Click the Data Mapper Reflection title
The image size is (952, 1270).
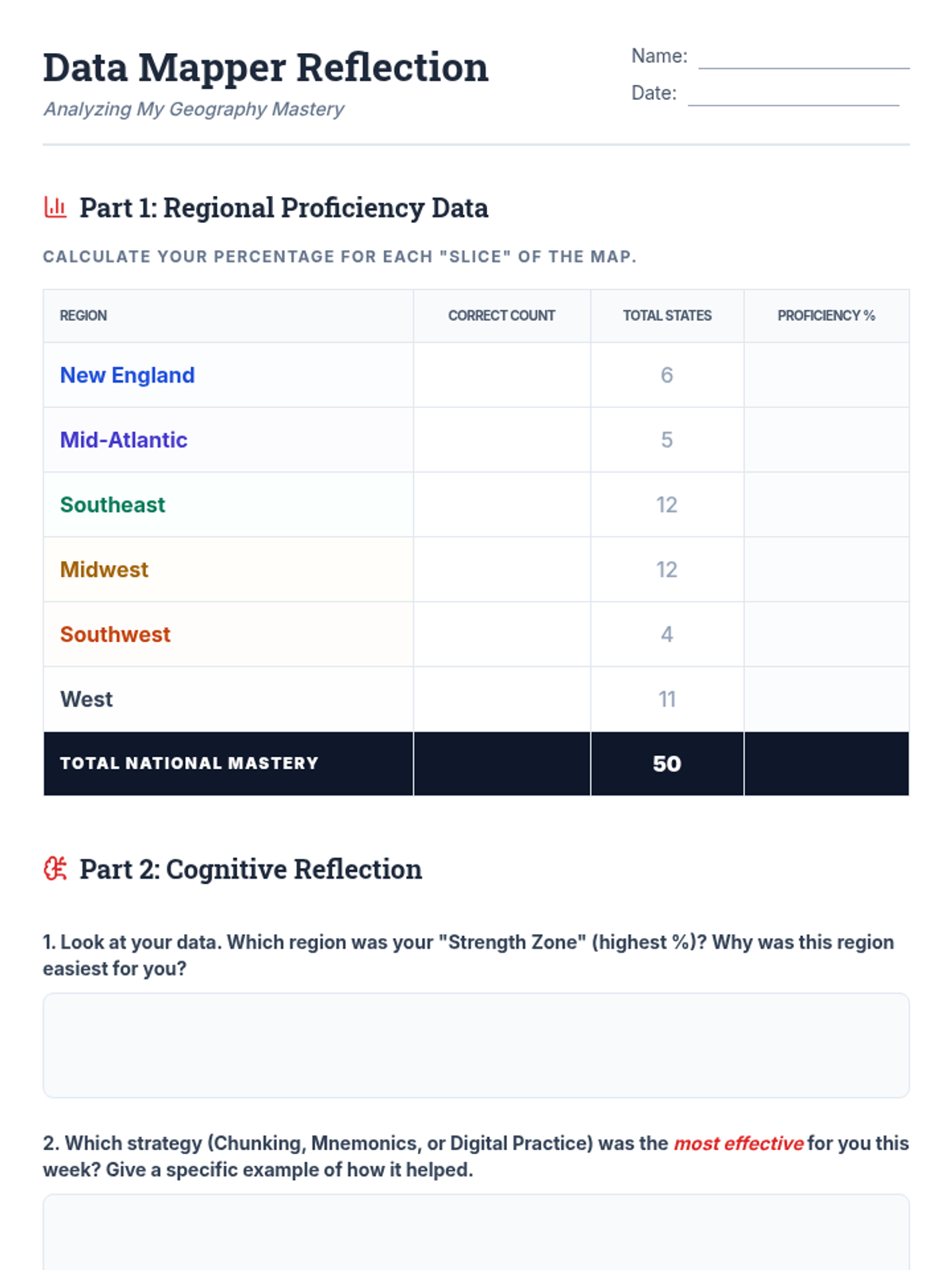pyautogui.click(x=265, y=67)
